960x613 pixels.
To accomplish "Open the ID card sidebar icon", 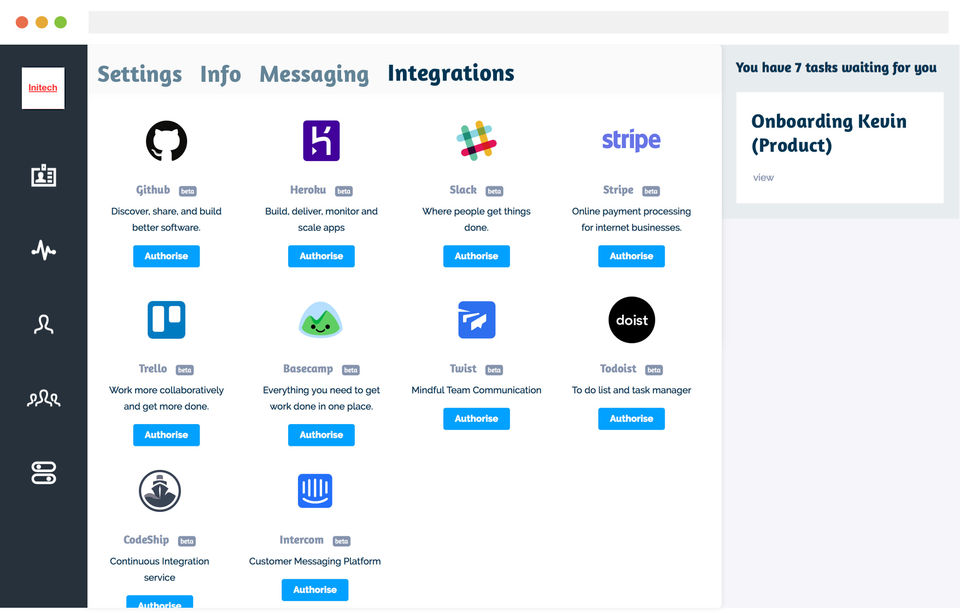I will pyautogui.click(x=43, y=176).
